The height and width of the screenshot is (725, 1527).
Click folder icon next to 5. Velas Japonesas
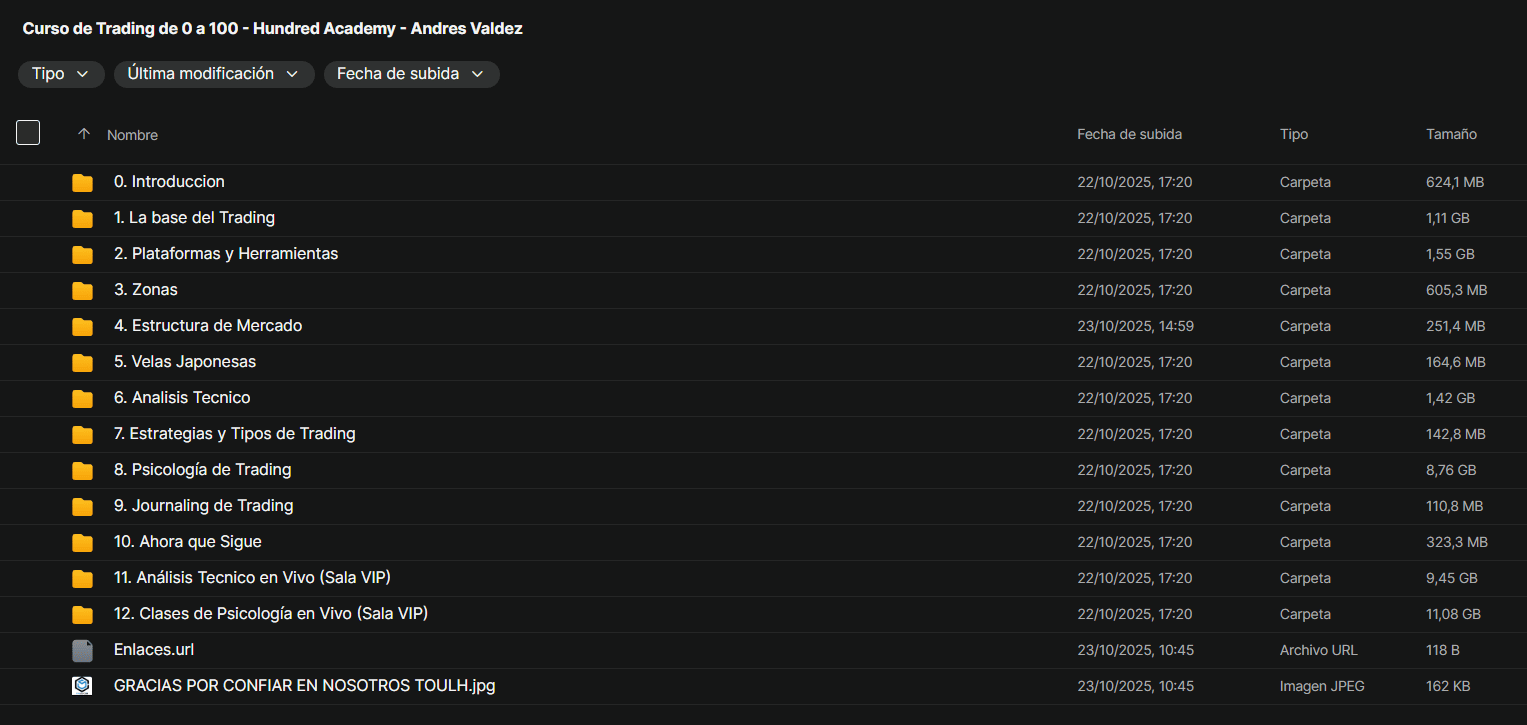click(x=82, y=363)
